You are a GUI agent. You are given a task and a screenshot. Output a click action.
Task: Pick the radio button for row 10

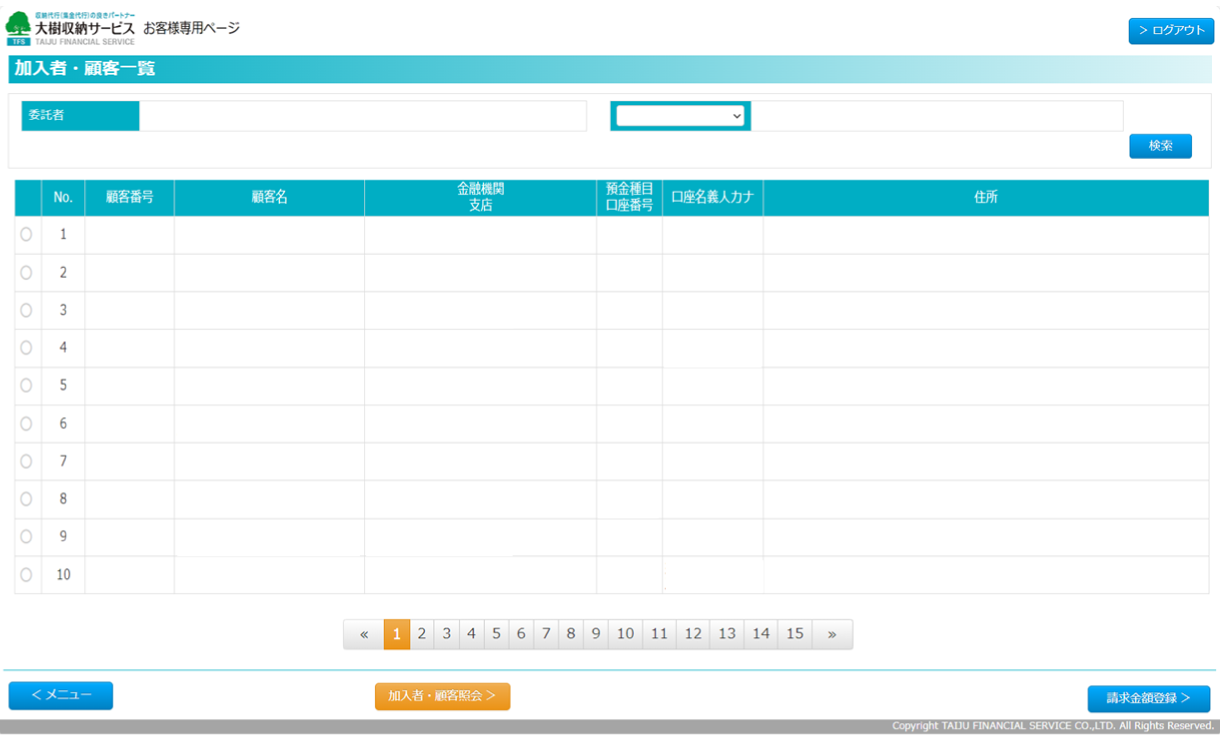26,575
